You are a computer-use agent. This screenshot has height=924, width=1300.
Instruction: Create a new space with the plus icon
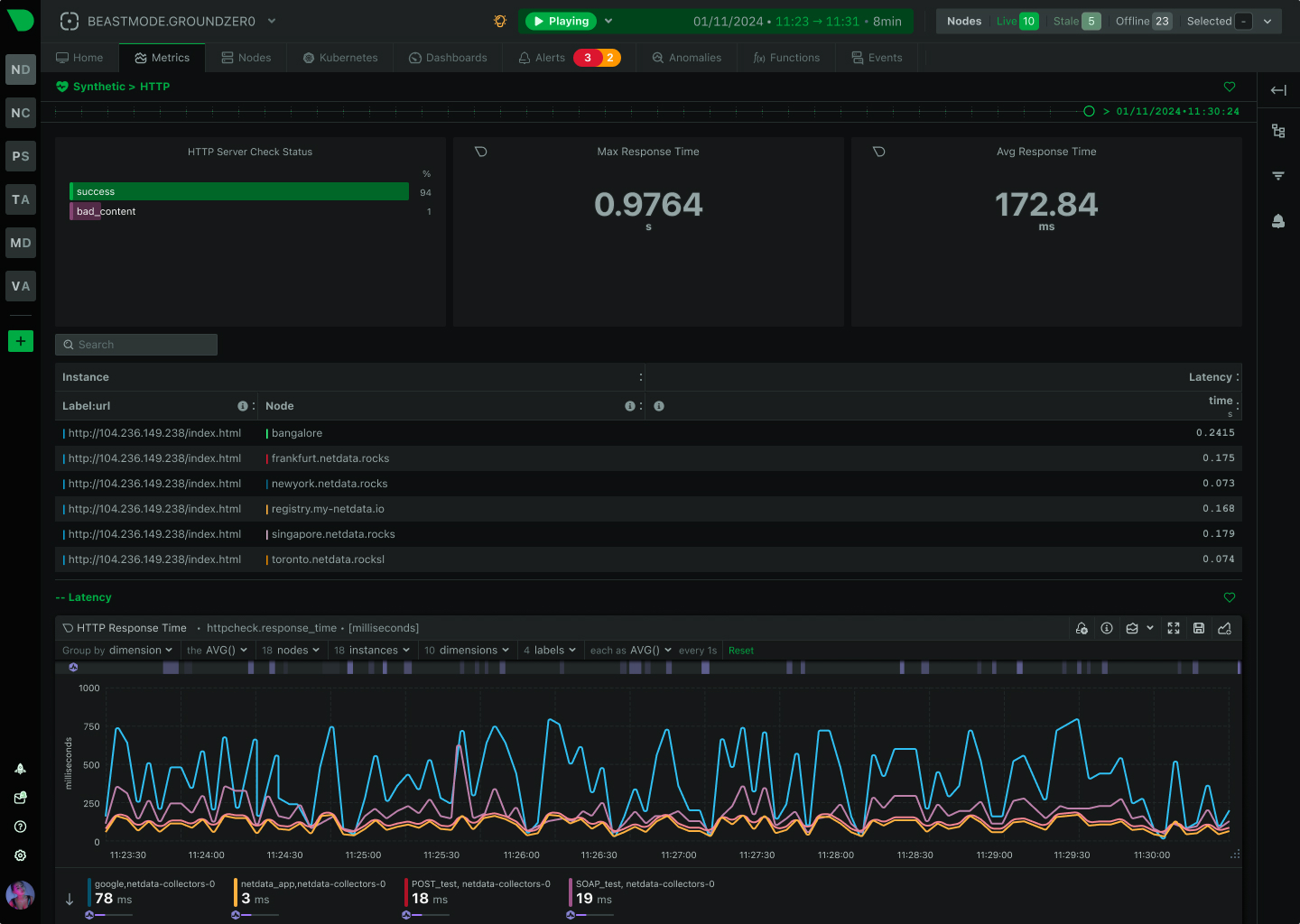20,341
